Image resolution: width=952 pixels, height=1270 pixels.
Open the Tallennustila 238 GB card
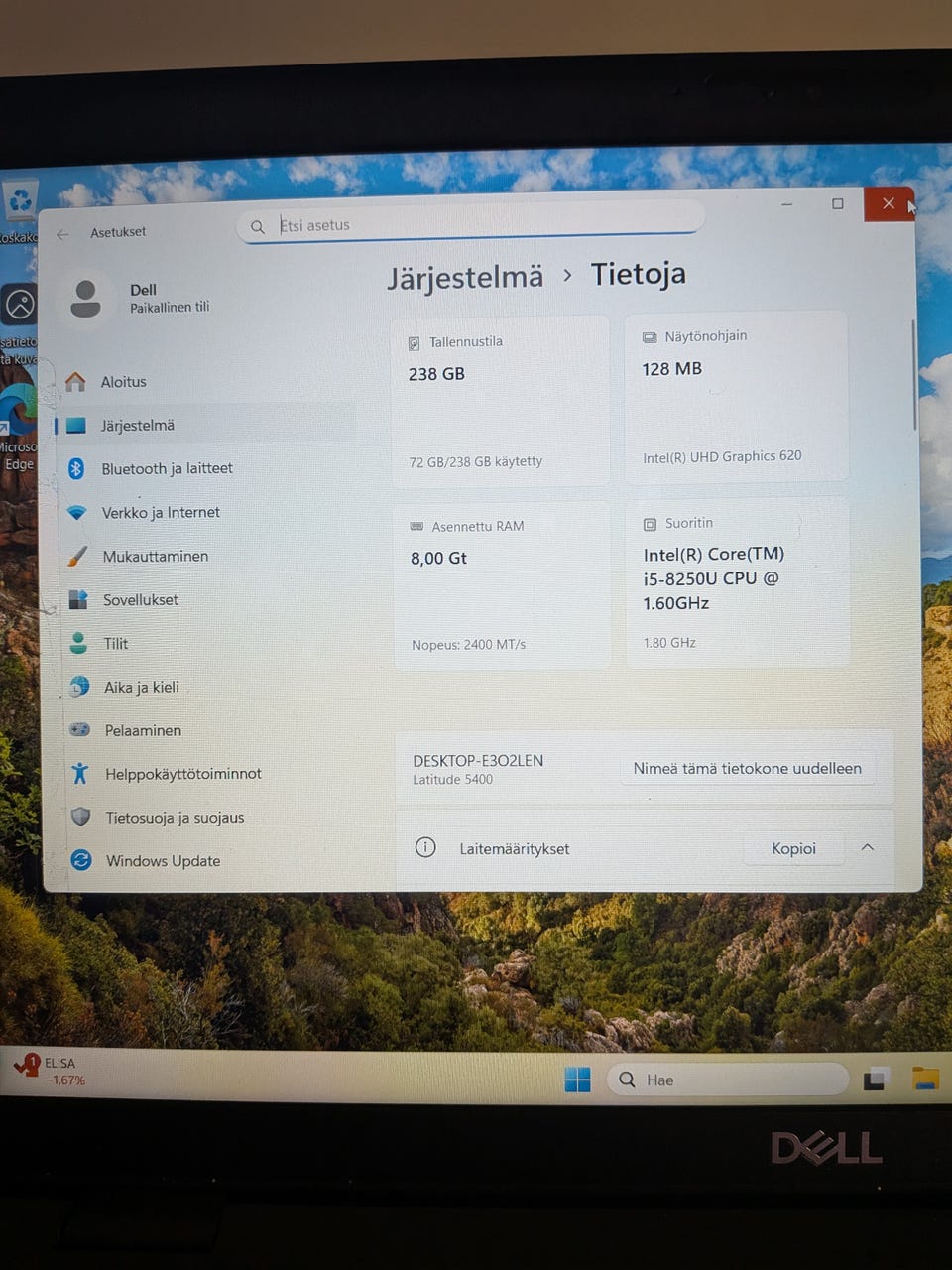coord(500,401)
